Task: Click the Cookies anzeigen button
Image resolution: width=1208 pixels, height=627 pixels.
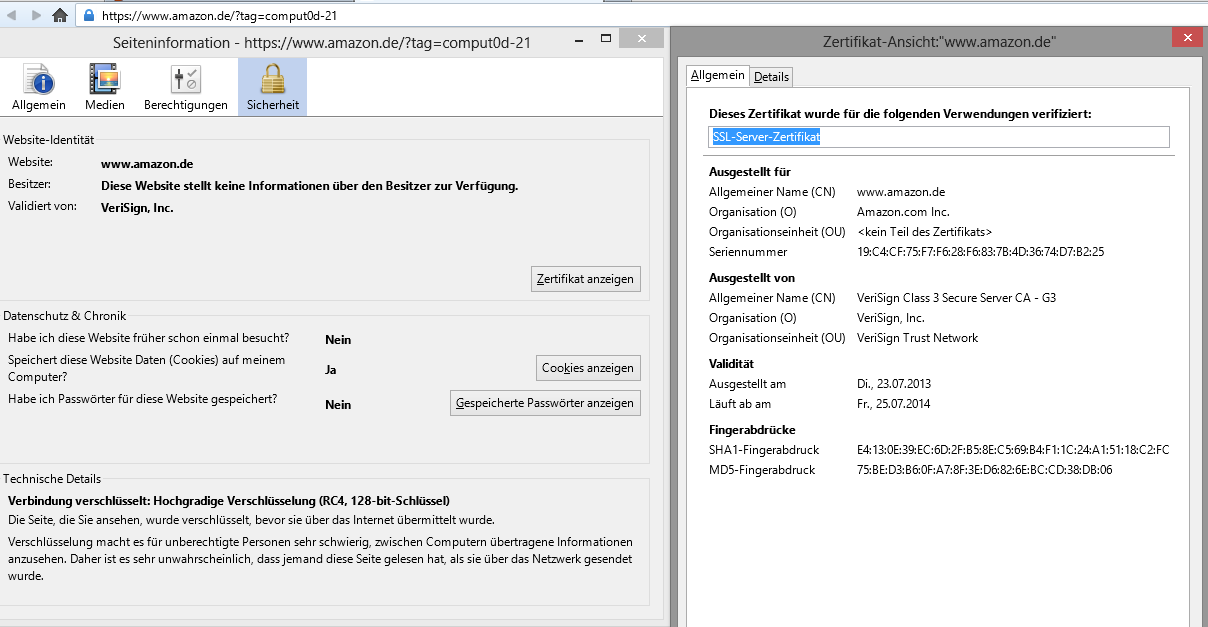Action: [588, 368]
